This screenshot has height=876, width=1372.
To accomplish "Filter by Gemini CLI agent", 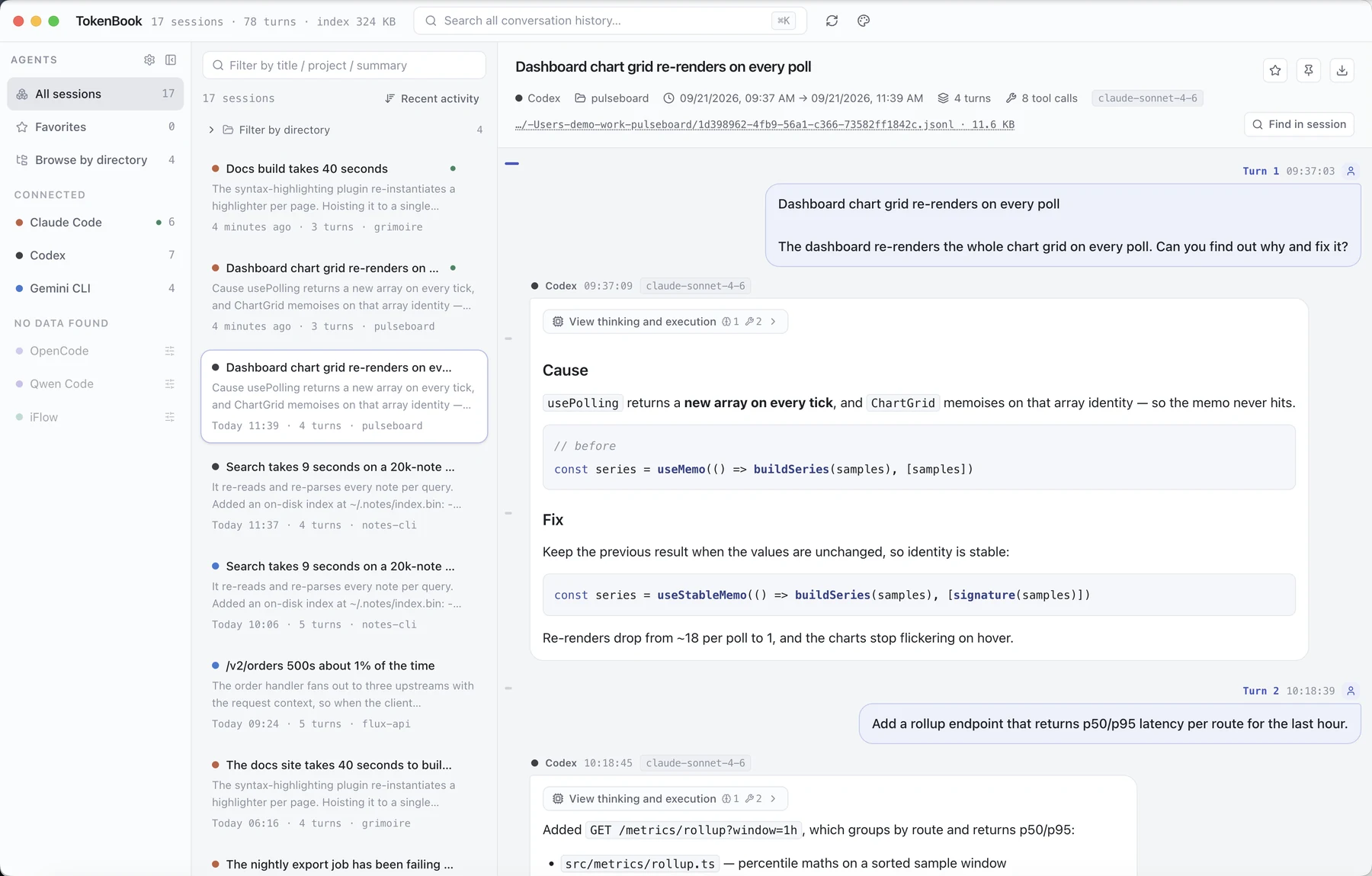I will click(95, 288).
